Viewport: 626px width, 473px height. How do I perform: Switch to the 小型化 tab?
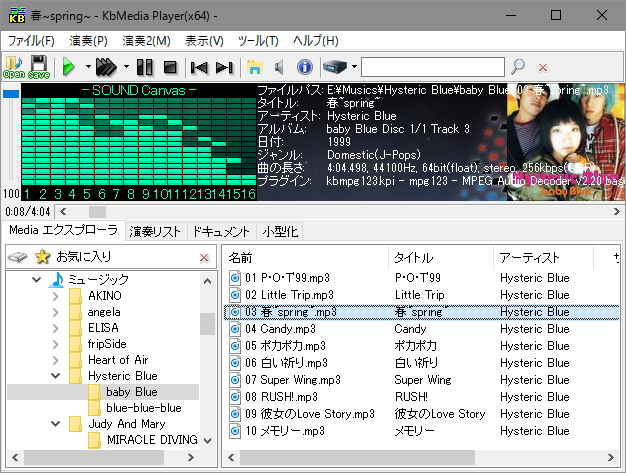[280, 232]
